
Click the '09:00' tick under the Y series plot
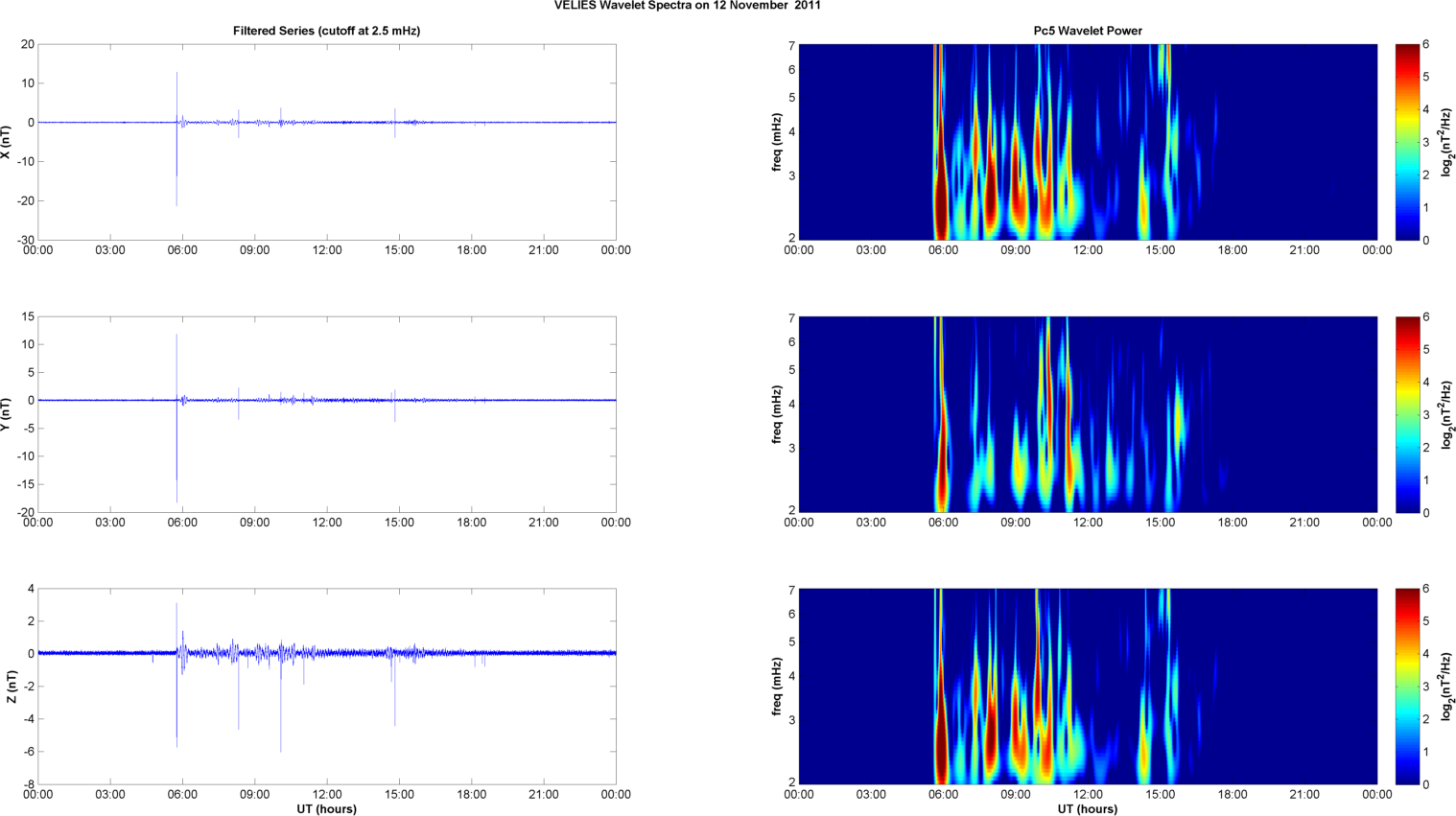click(x=254, y=523)
